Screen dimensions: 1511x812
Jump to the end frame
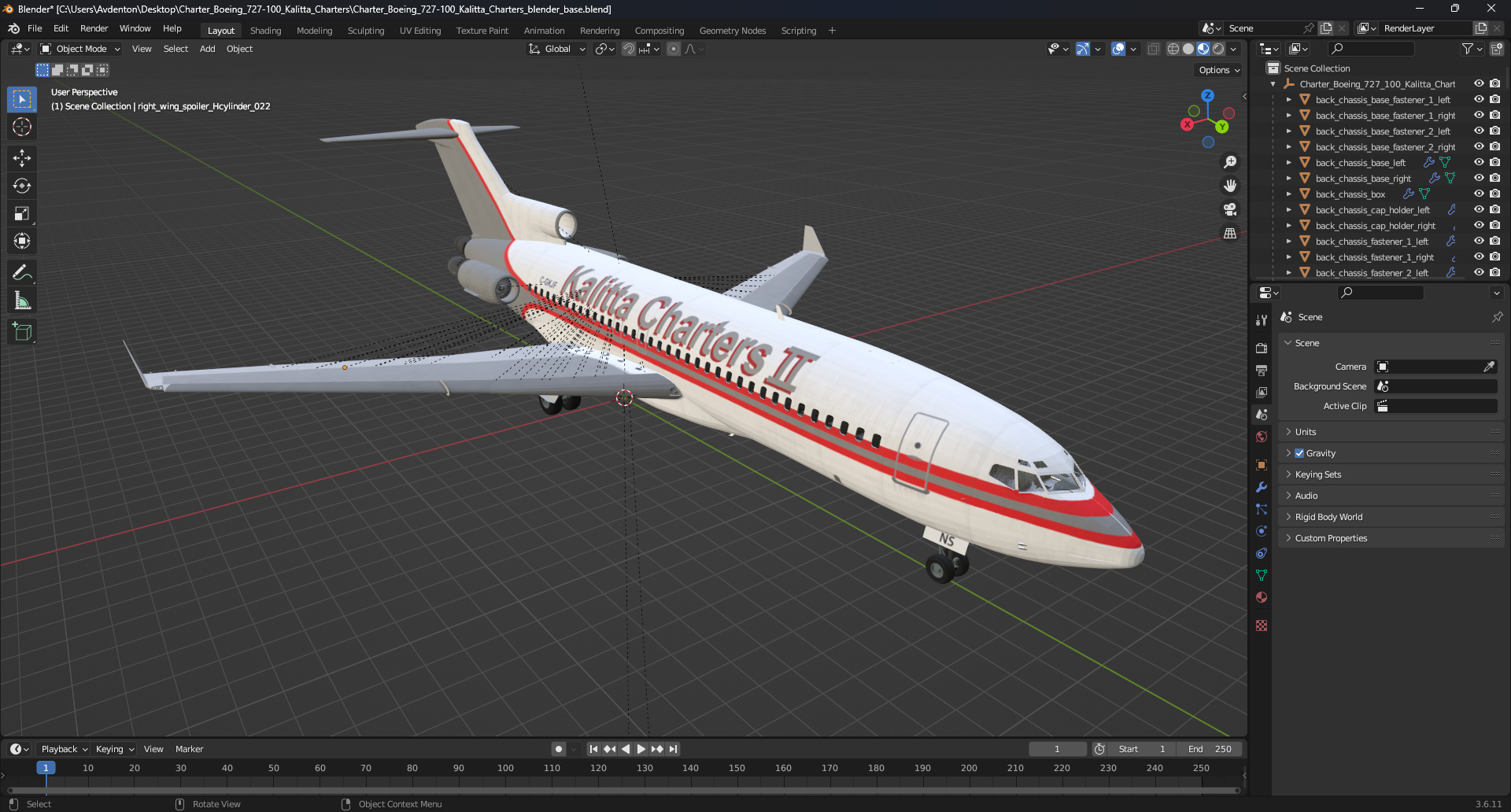pos(674,749)
